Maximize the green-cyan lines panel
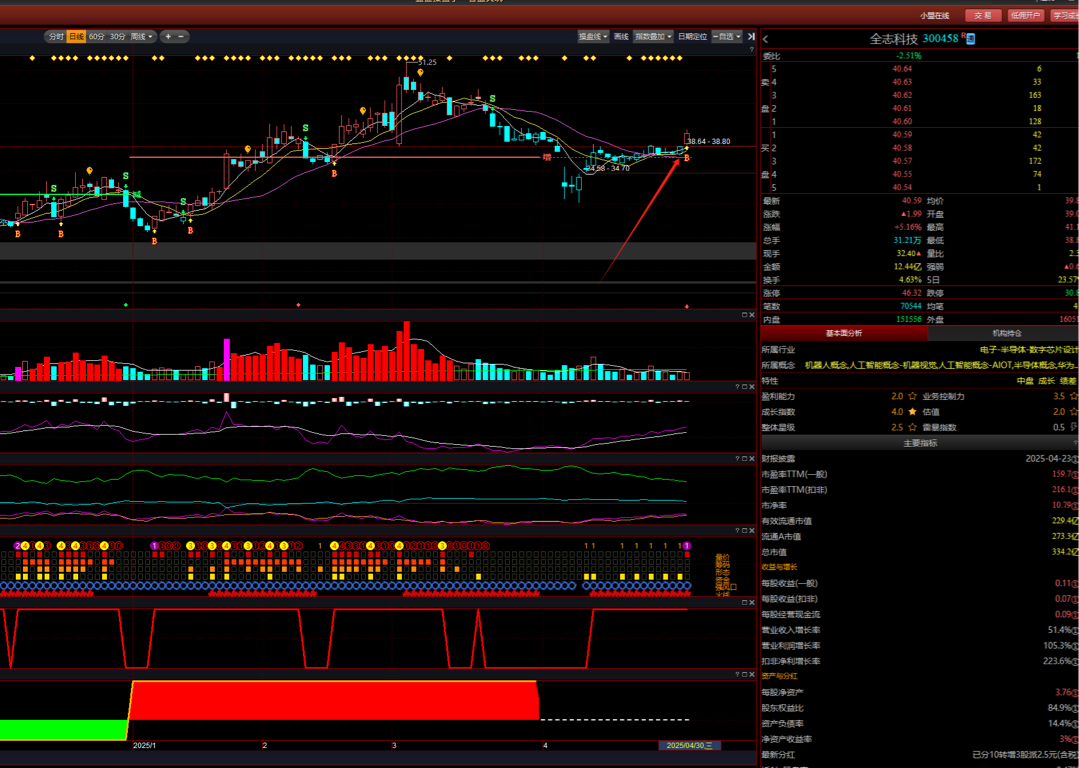The height and width of the screenshot is (768, 1079). (744, 458)
